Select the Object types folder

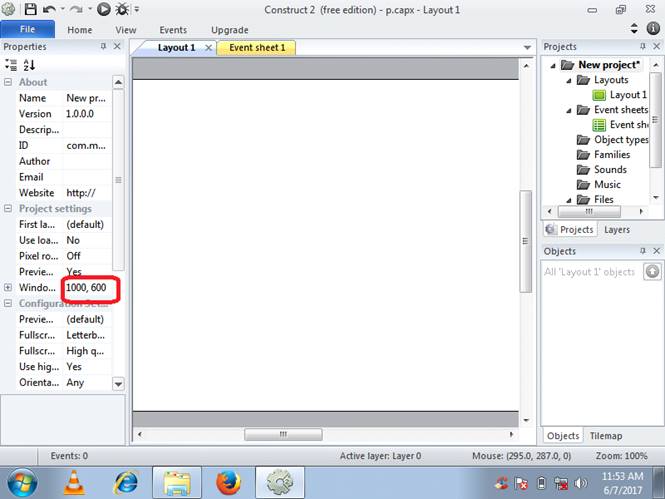613,139
